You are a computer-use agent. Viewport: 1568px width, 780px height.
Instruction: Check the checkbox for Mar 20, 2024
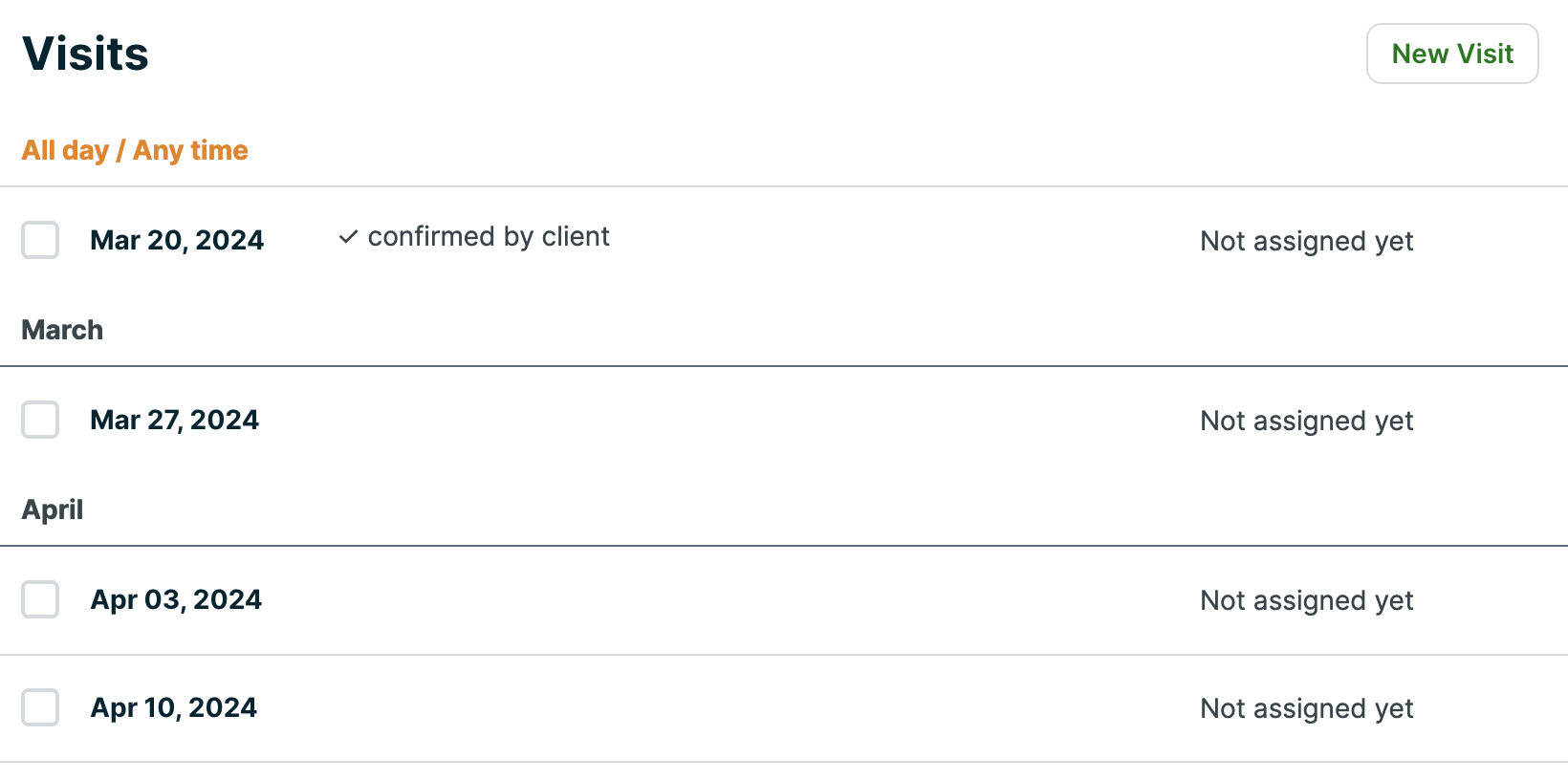(40, 240)
